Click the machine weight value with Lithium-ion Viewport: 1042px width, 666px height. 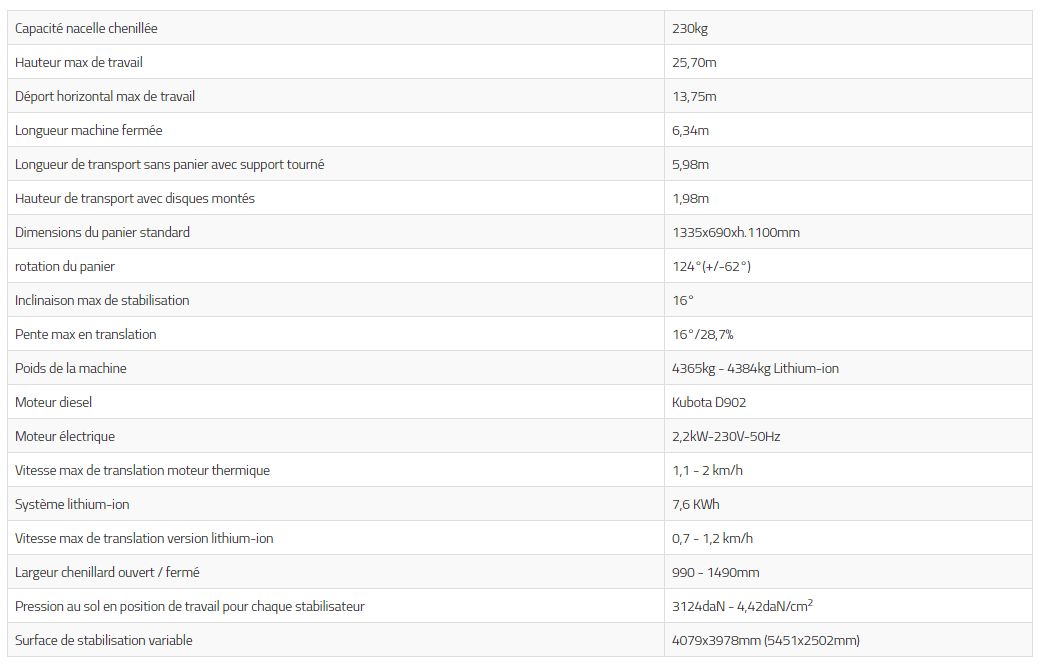coord(755,368)
